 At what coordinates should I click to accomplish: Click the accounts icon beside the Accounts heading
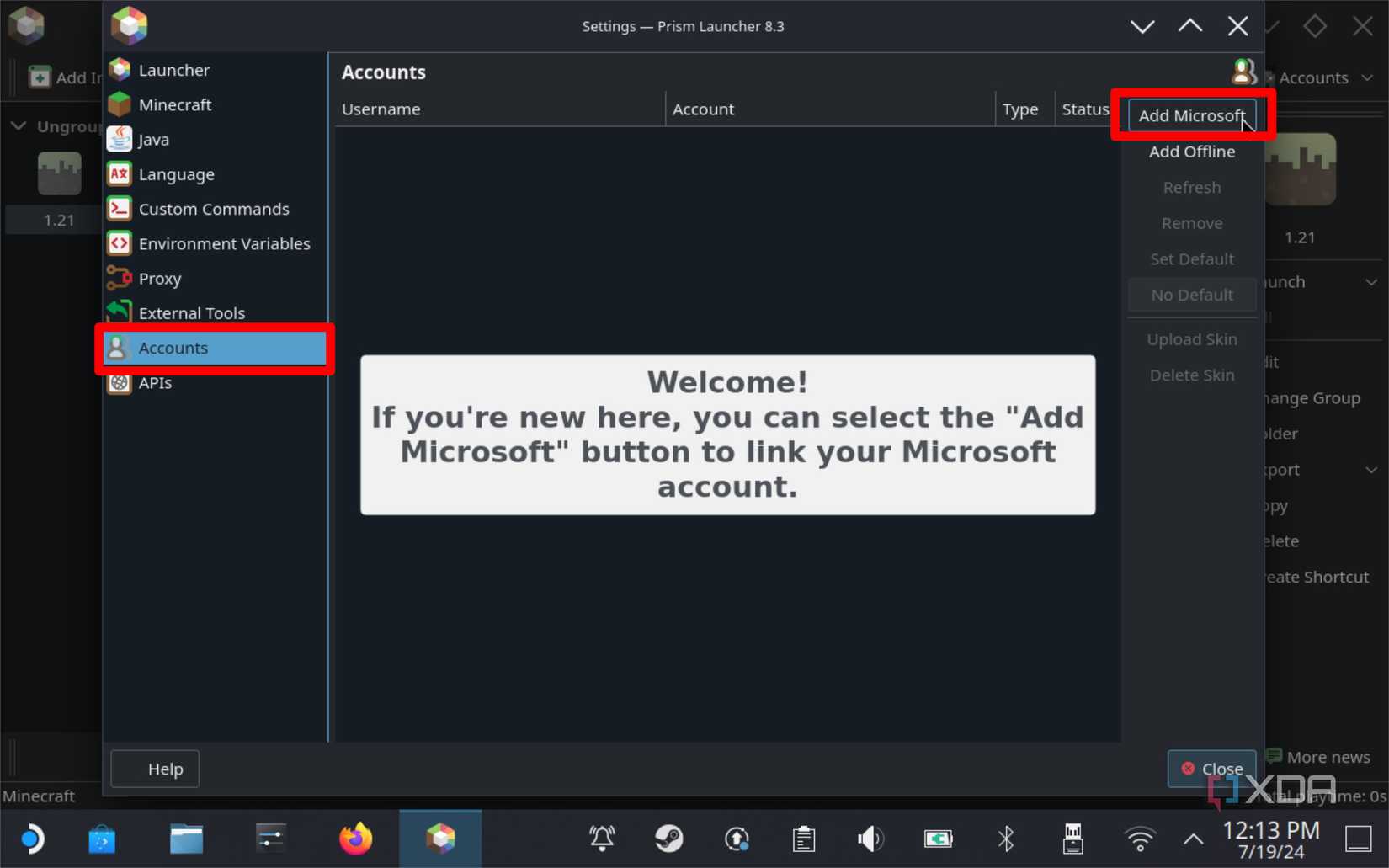click(1243, 72)
